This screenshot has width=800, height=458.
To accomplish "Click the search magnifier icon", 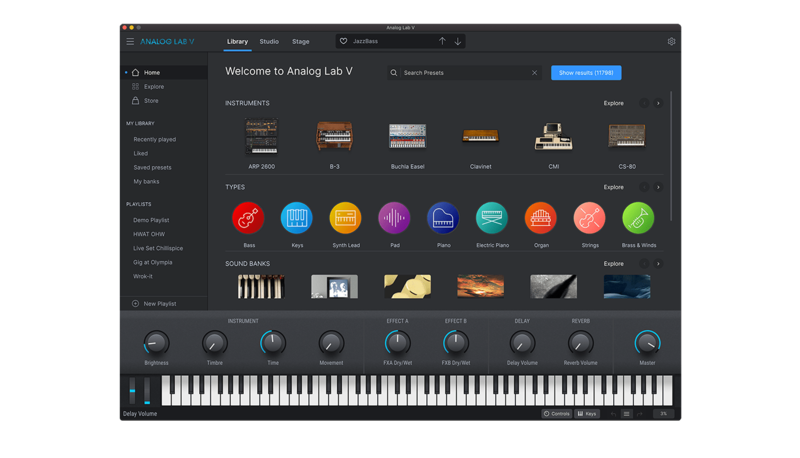I will (394, 73).
